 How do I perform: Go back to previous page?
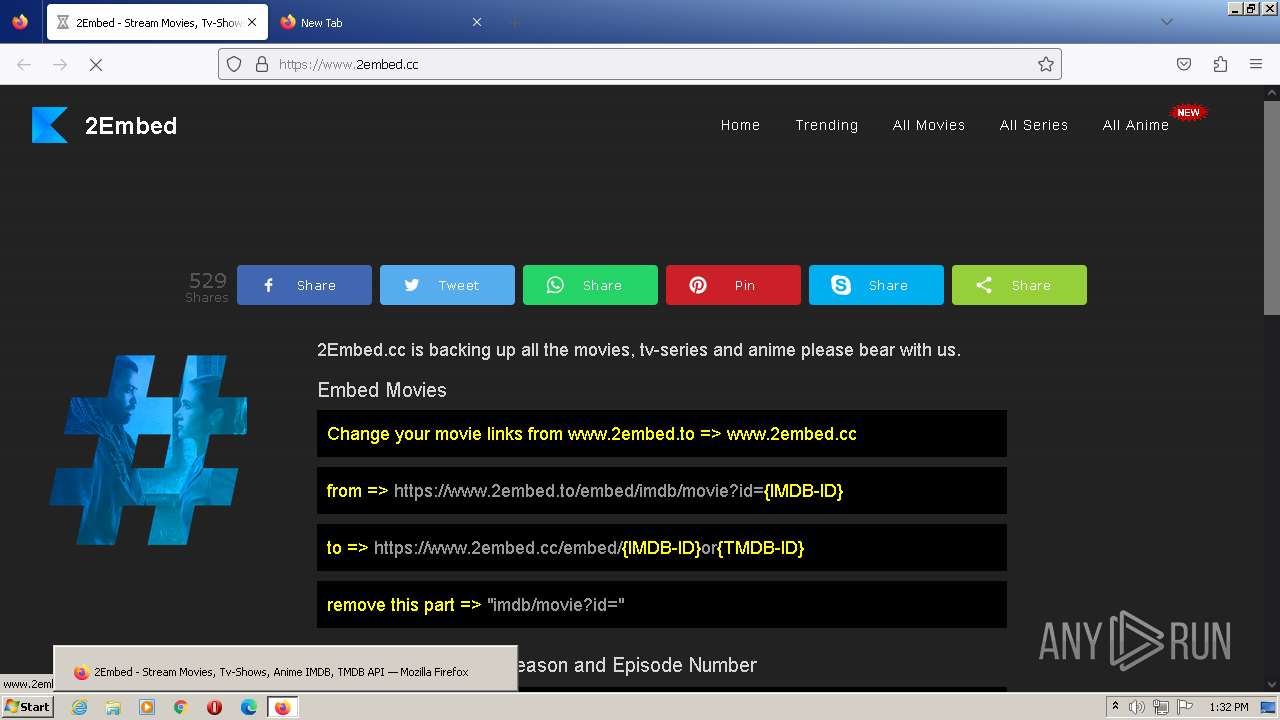point(24,64)
